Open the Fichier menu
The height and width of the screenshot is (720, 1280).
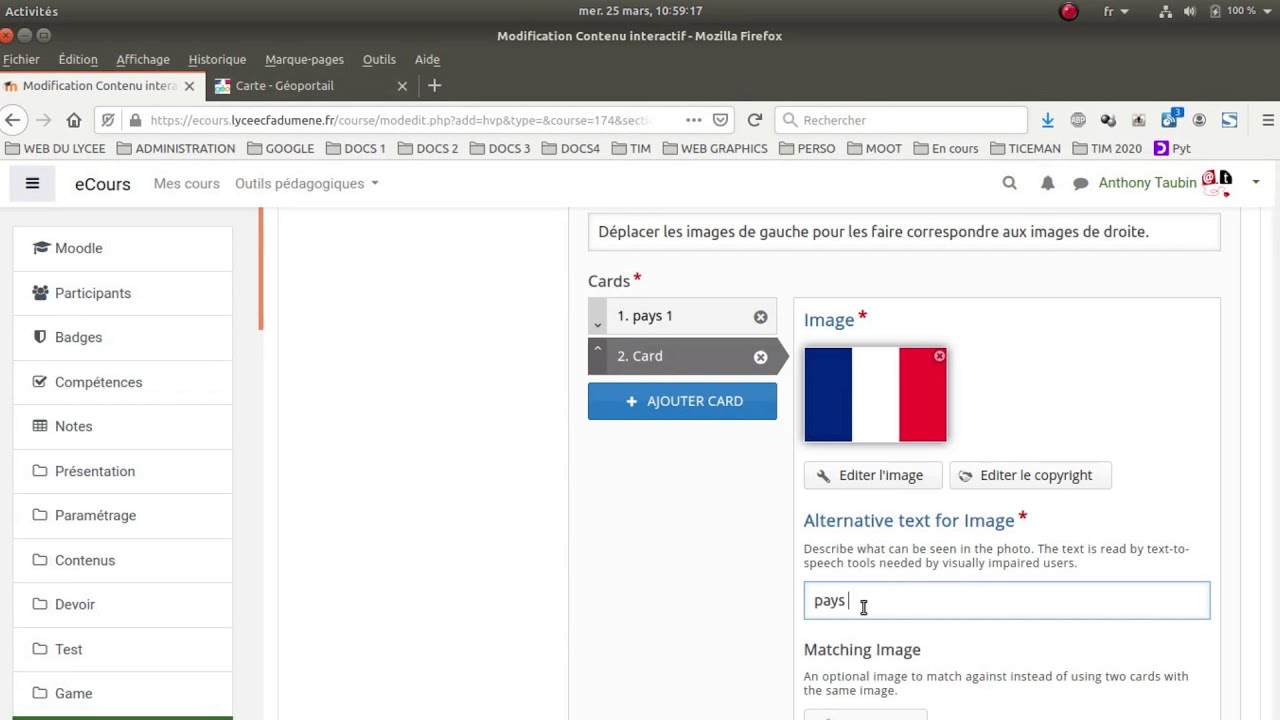click(x=21, y=59)
